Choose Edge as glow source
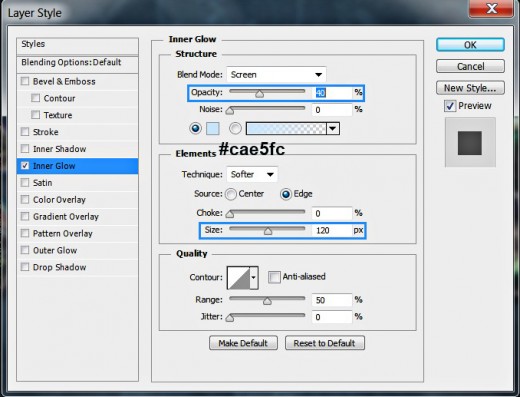Image resolution: width=520 pixels, height=397 pixels. [286, 194]
